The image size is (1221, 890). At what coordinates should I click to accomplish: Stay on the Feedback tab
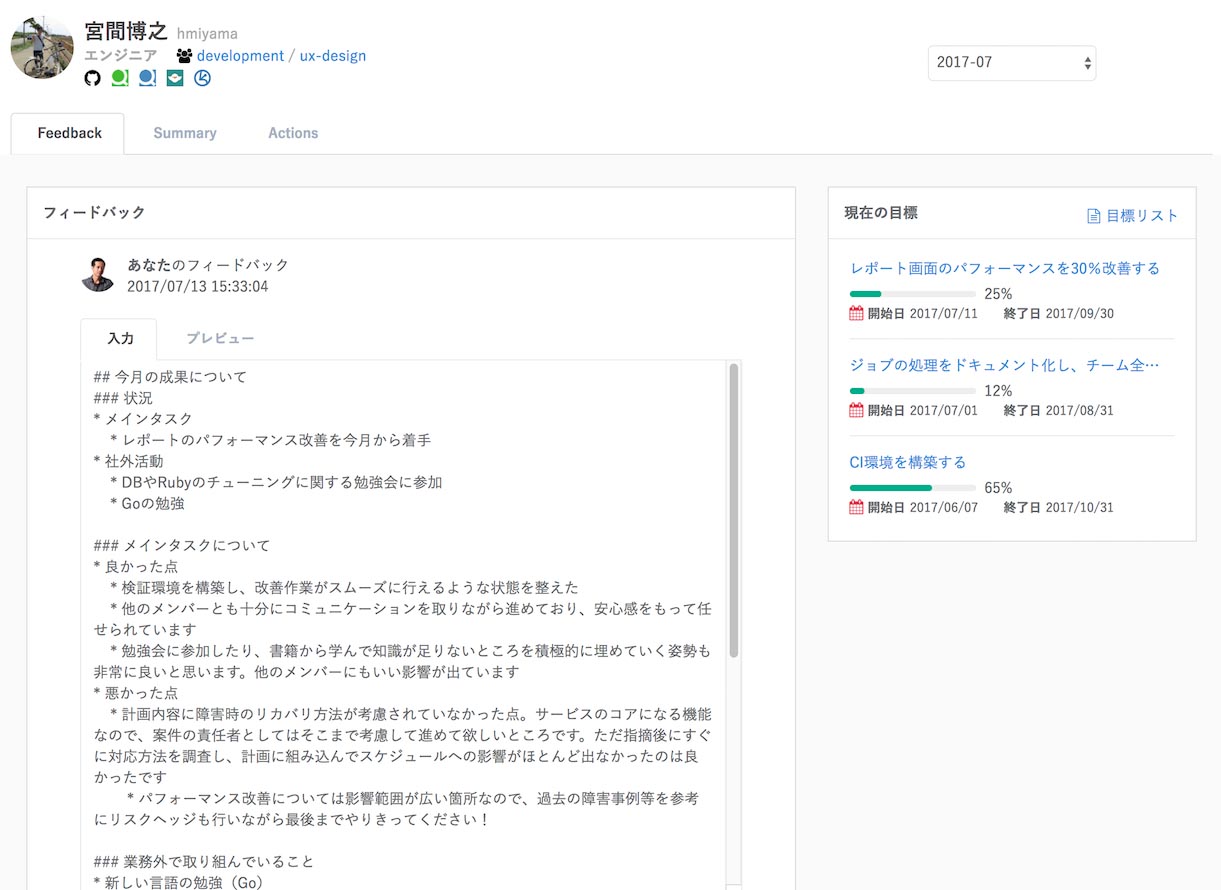click(68, 132)
